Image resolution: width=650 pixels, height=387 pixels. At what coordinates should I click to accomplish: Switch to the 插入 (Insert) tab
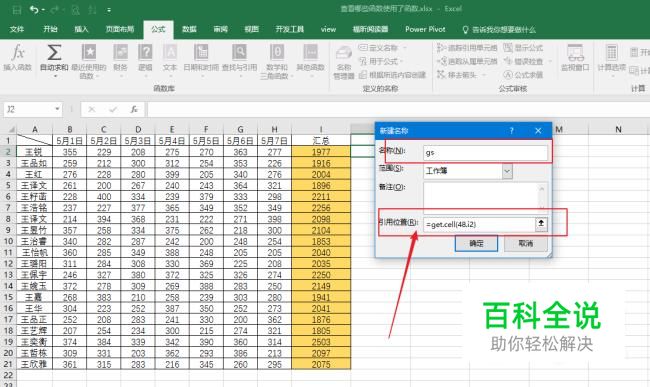(x=81, y=29)
